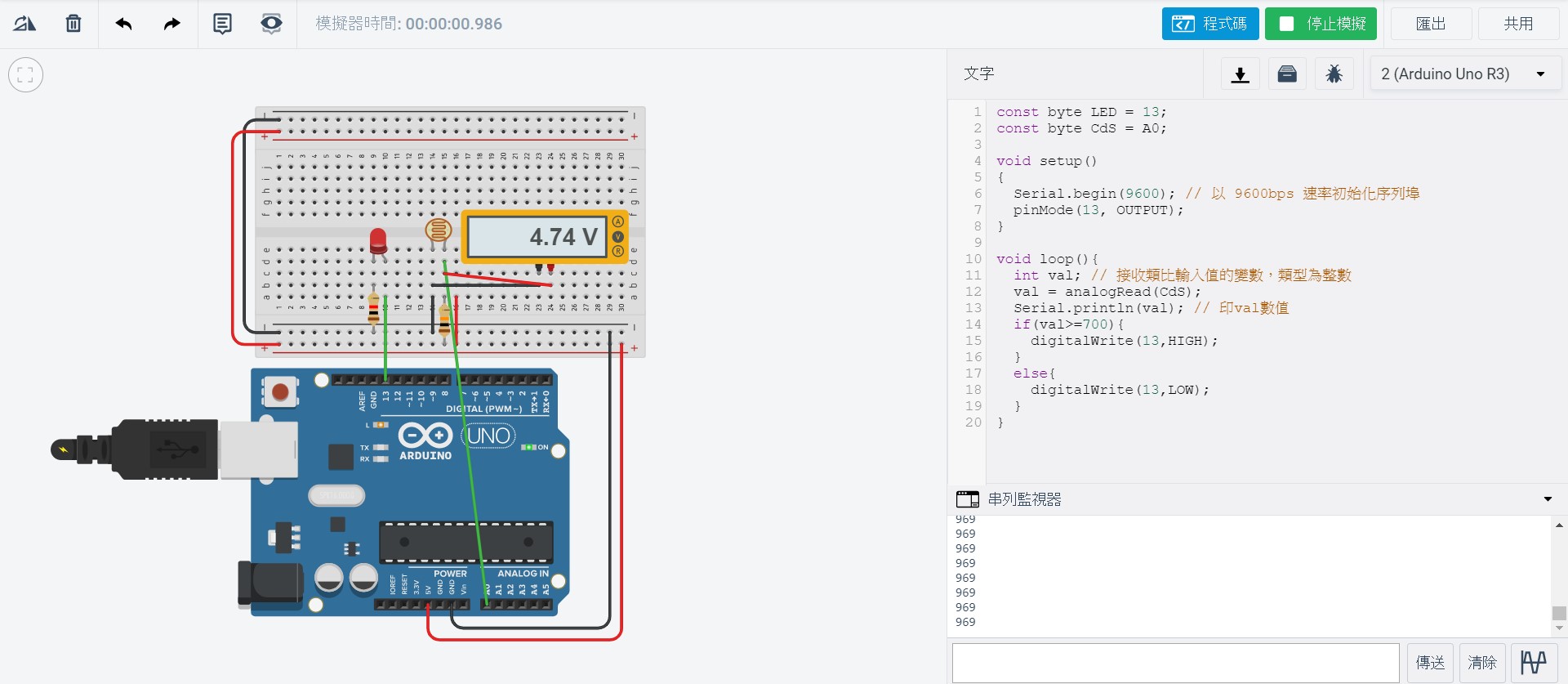Click the serial monitor scroll down arrow
The image size is (1568, 684).
tap(1559, 628)
